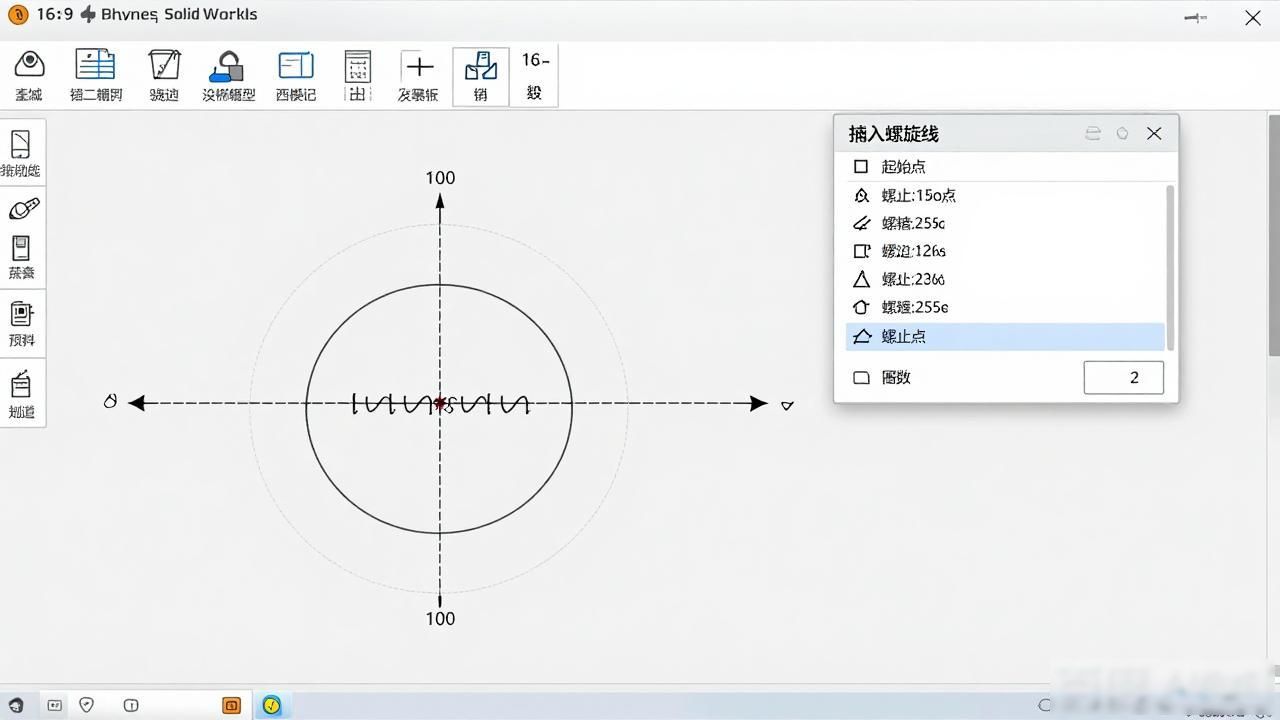The height and width of the screenshot is (720, 1280).
Task: Open the orange app icon in the taskbar
Action: tap(231, 705)
